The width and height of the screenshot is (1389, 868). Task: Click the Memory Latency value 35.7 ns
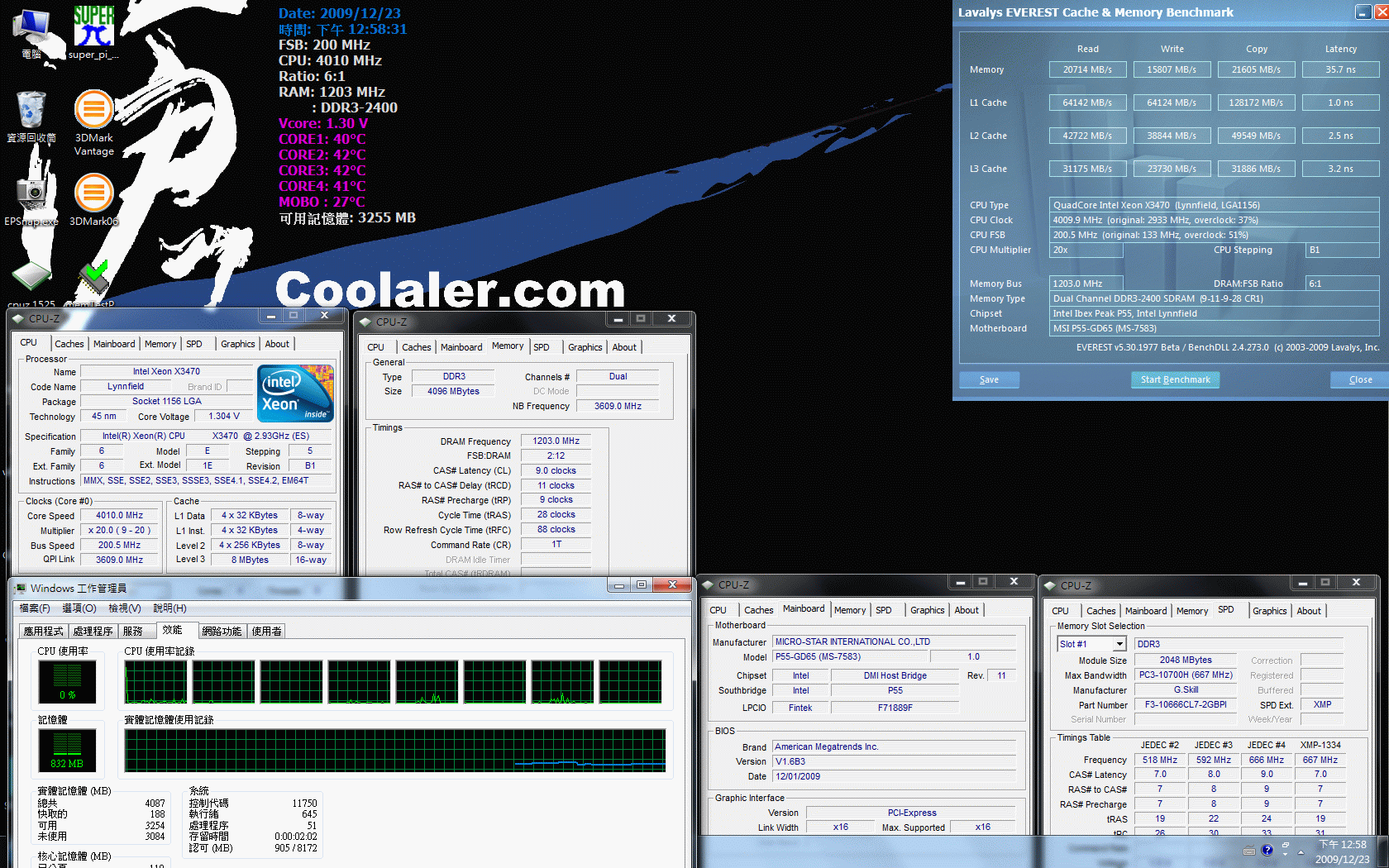(1341, 70)
